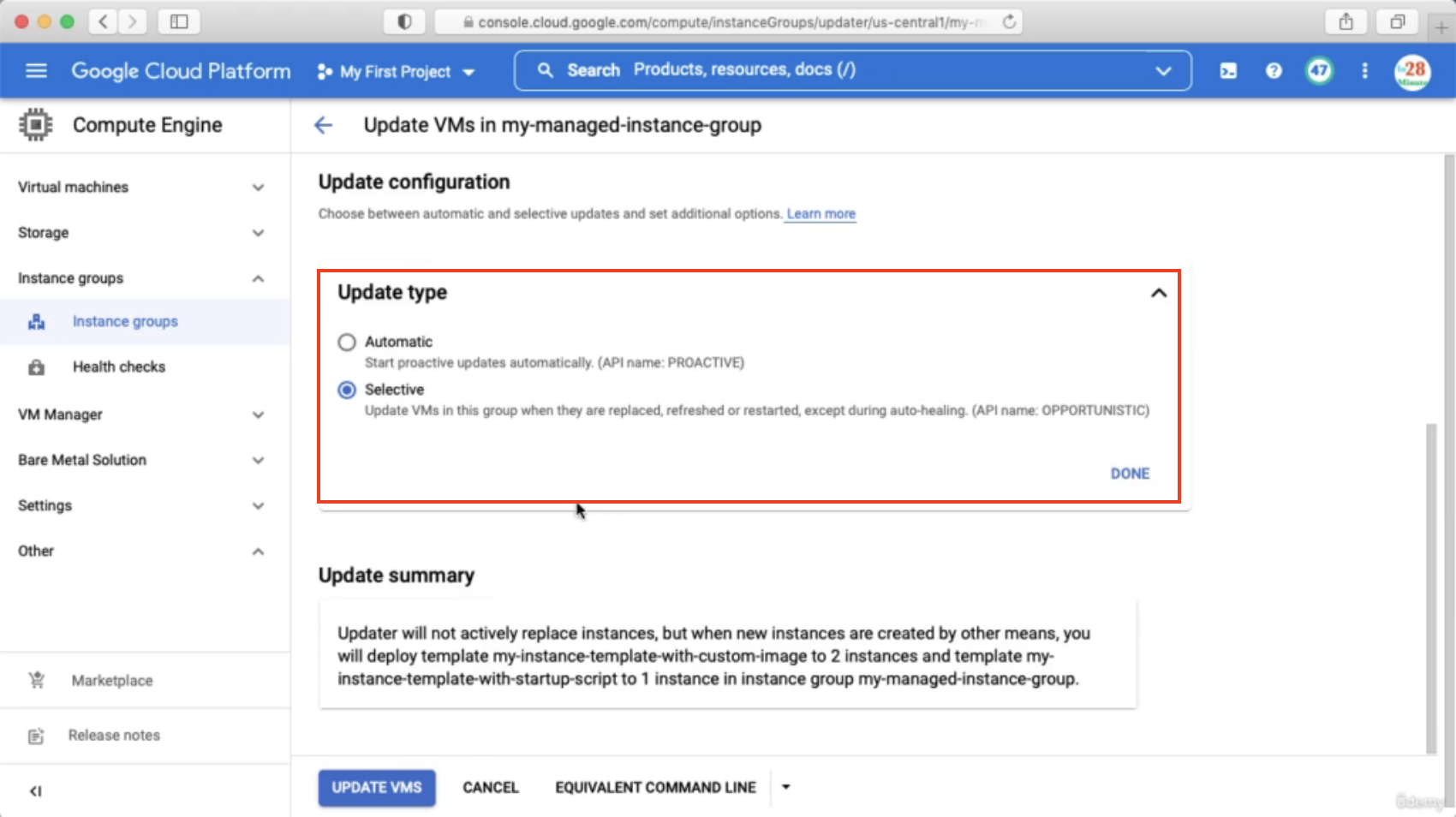This screenshot has height=817, width=1456.
Task: Click the Release notes icon
Action: (x=36, y=736)
